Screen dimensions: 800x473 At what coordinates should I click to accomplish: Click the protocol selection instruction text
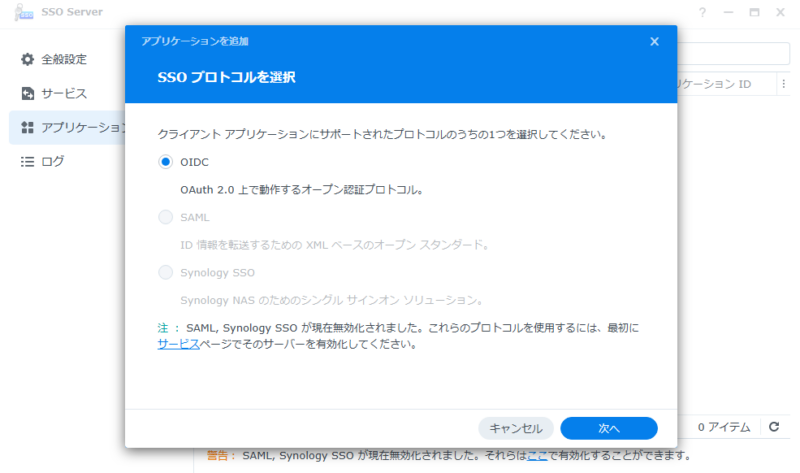382,134
